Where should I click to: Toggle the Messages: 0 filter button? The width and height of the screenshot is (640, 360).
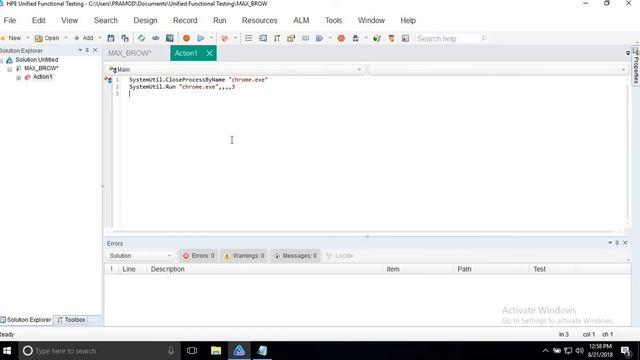(x=295, y=256)
